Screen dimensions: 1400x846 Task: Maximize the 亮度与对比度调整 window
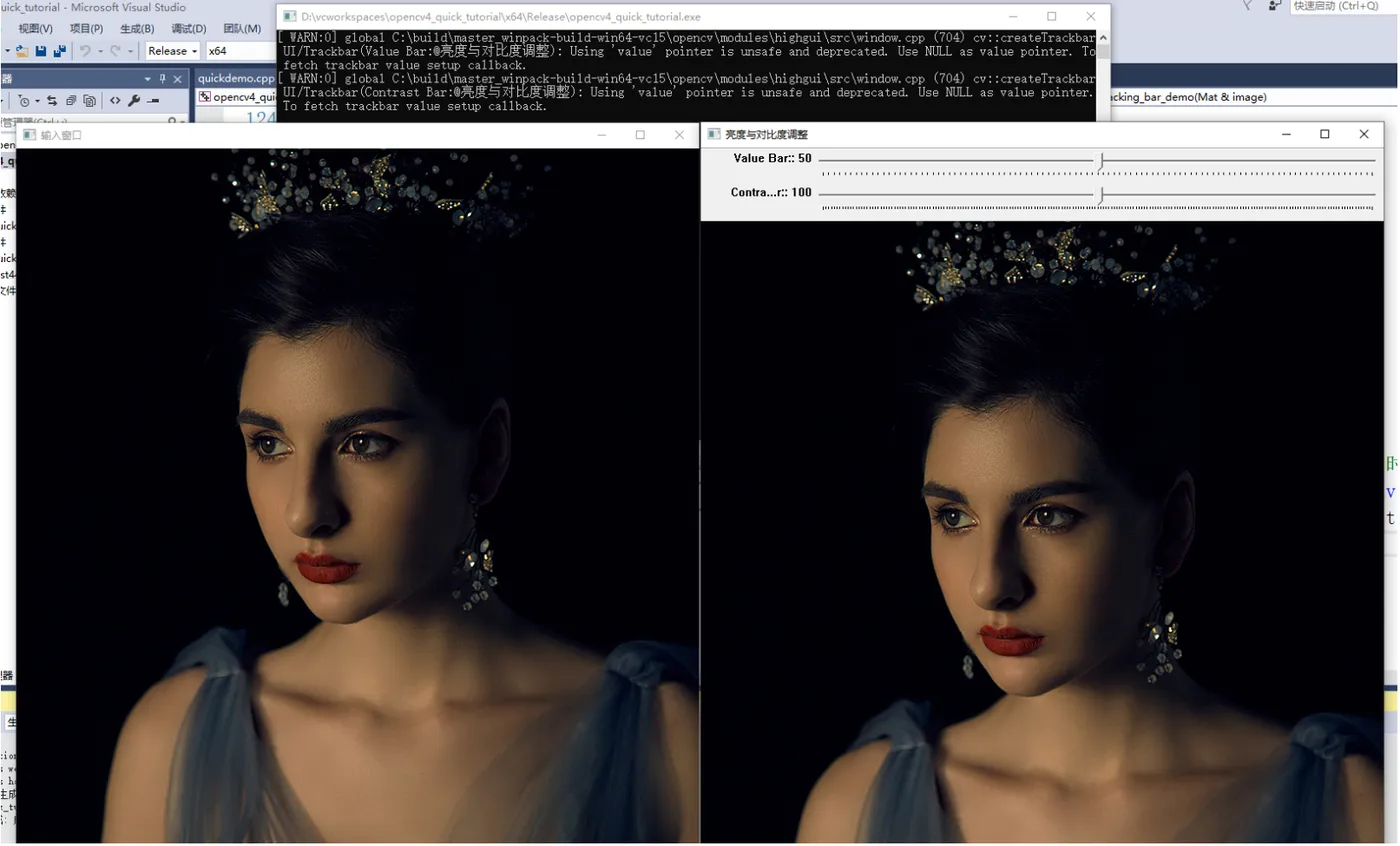[1325, 134]
